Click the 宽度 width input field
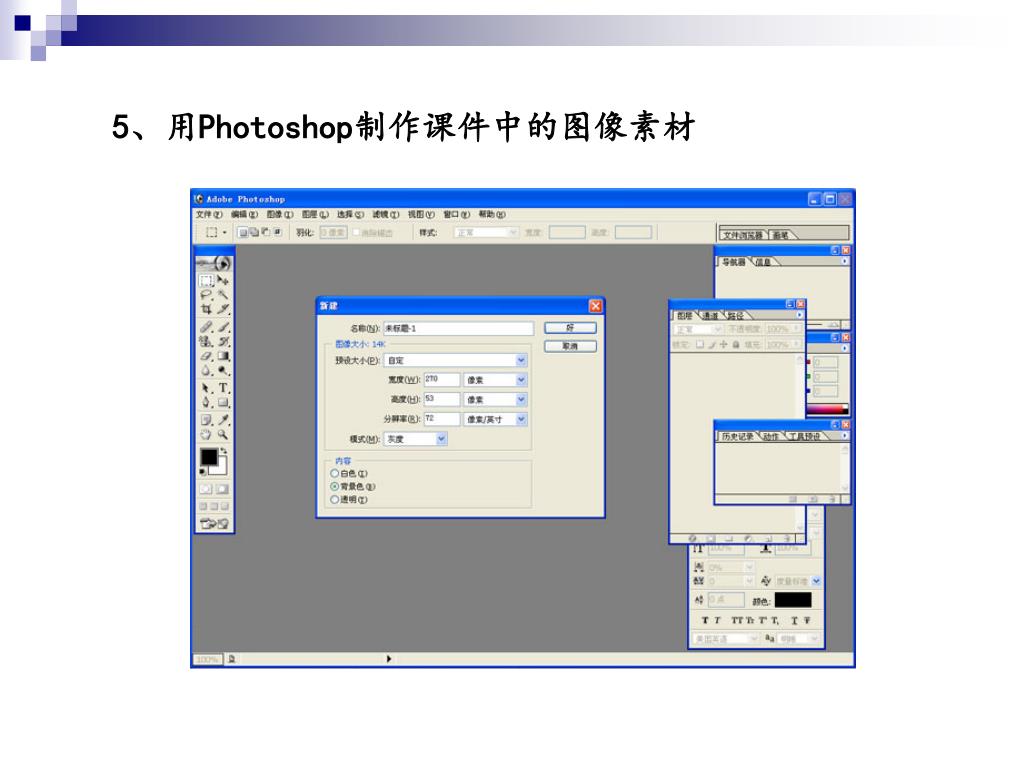The height and width of the screenshot is (768, 1024). (x=442, y=379)
